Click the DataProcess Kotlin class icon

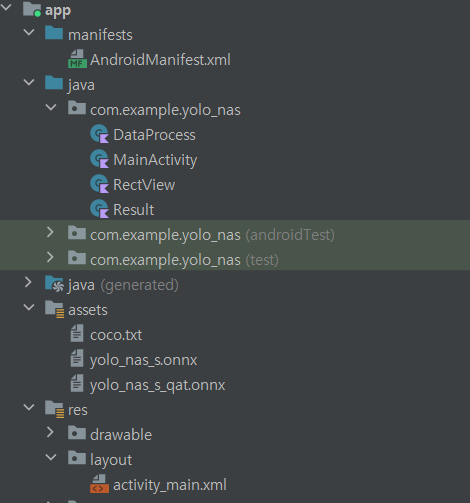click(99, 134)
